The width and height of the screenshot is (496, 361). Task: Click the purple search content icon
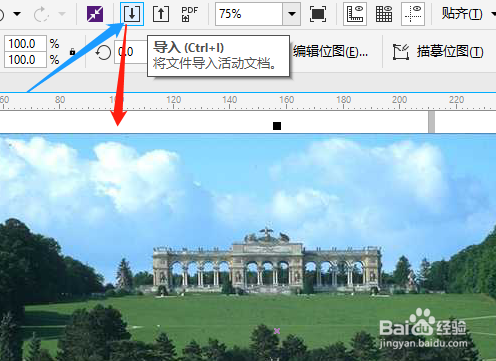point(95,14)
